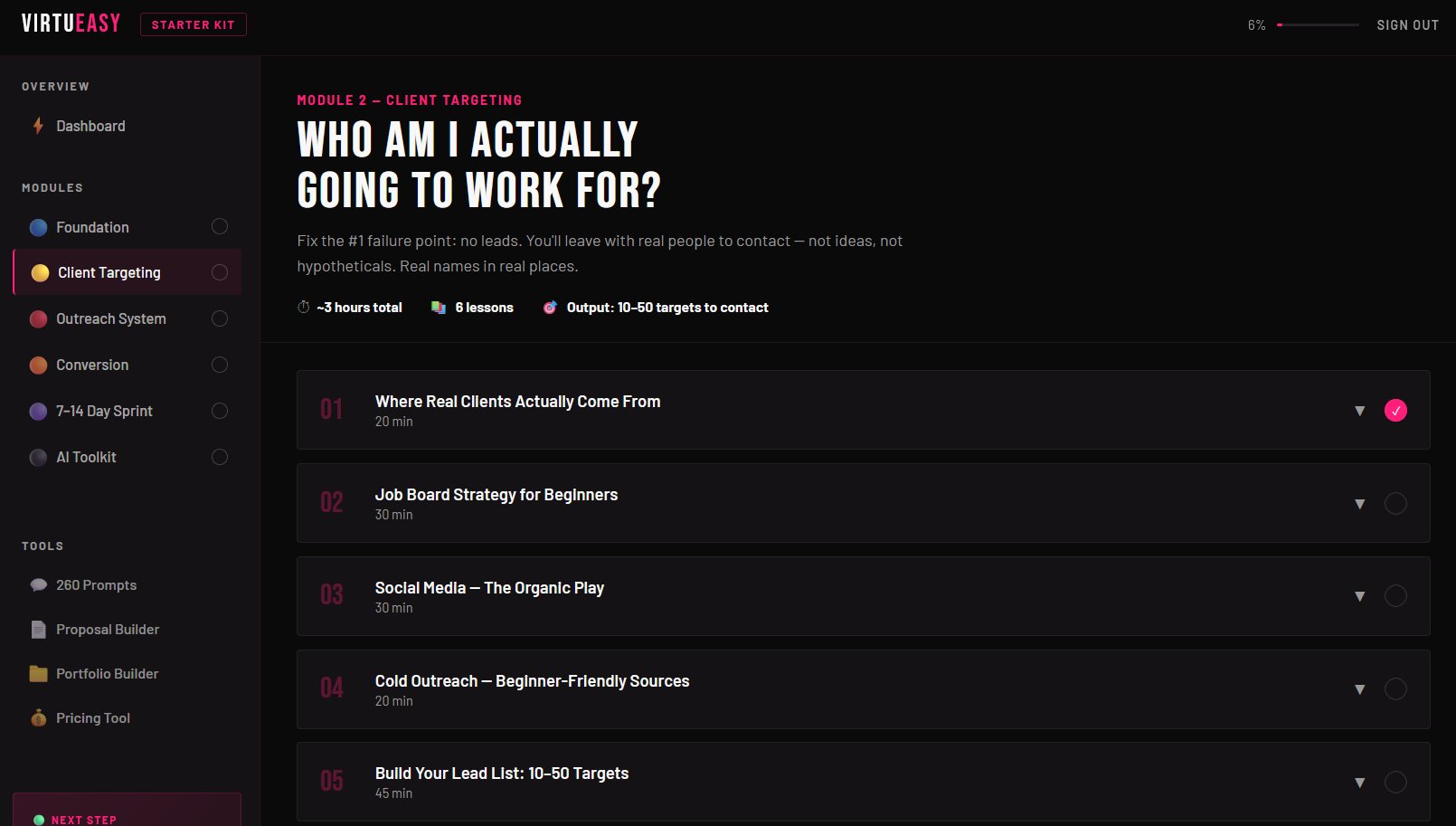1456x826 pixels.
Task: Toggle Conversion module completion circle
Action: (220, 365)
